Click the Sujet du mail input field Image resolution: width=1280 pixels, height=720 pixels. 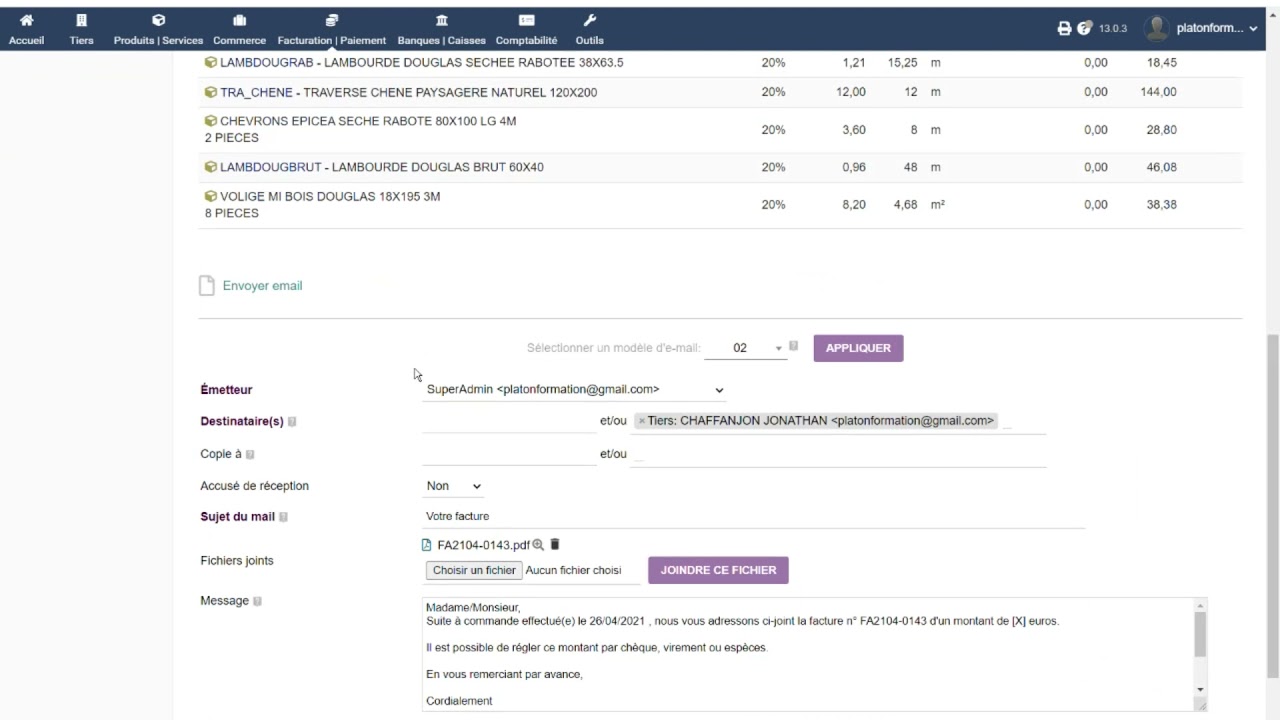click(x=754, y=516)
